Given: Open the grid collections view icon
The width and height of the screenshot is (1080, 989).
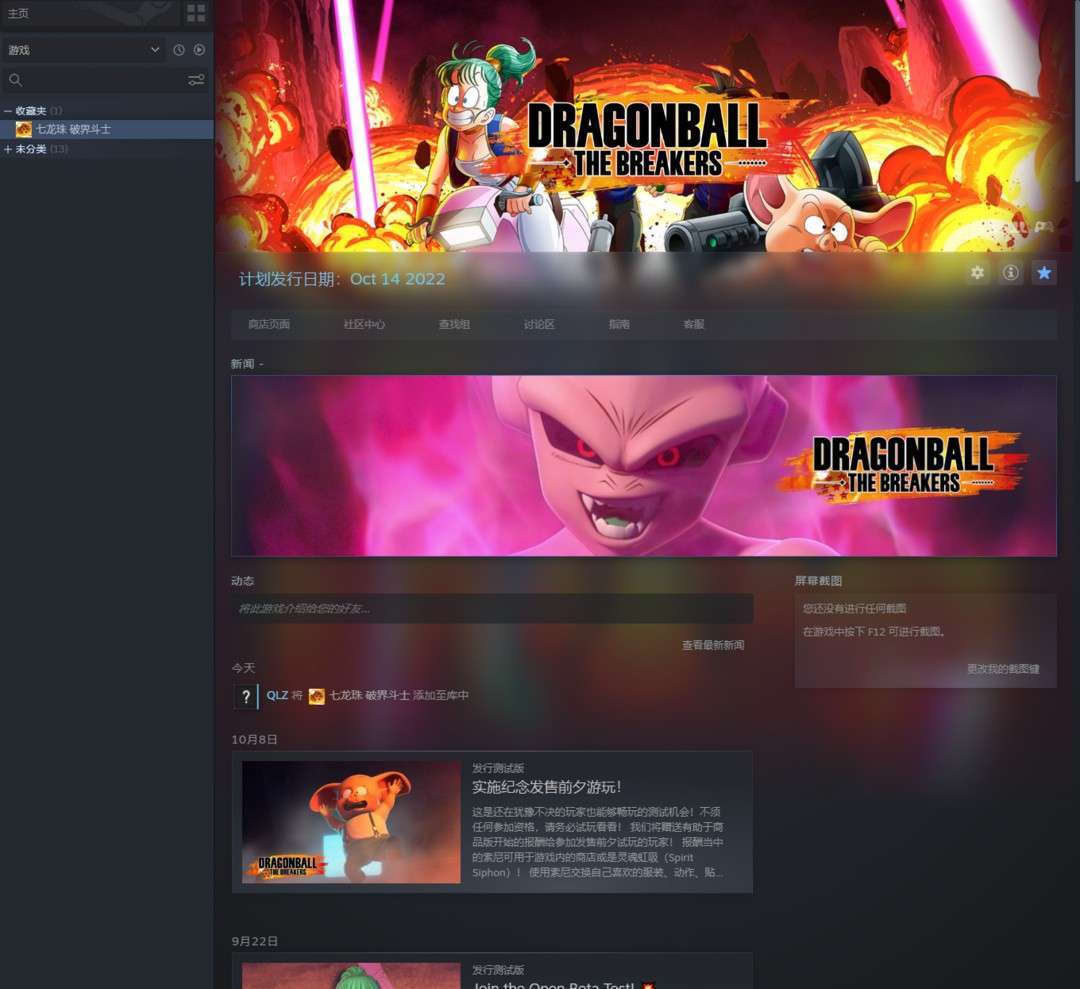Looking at the screenshot, I should [x=196, y=13].
